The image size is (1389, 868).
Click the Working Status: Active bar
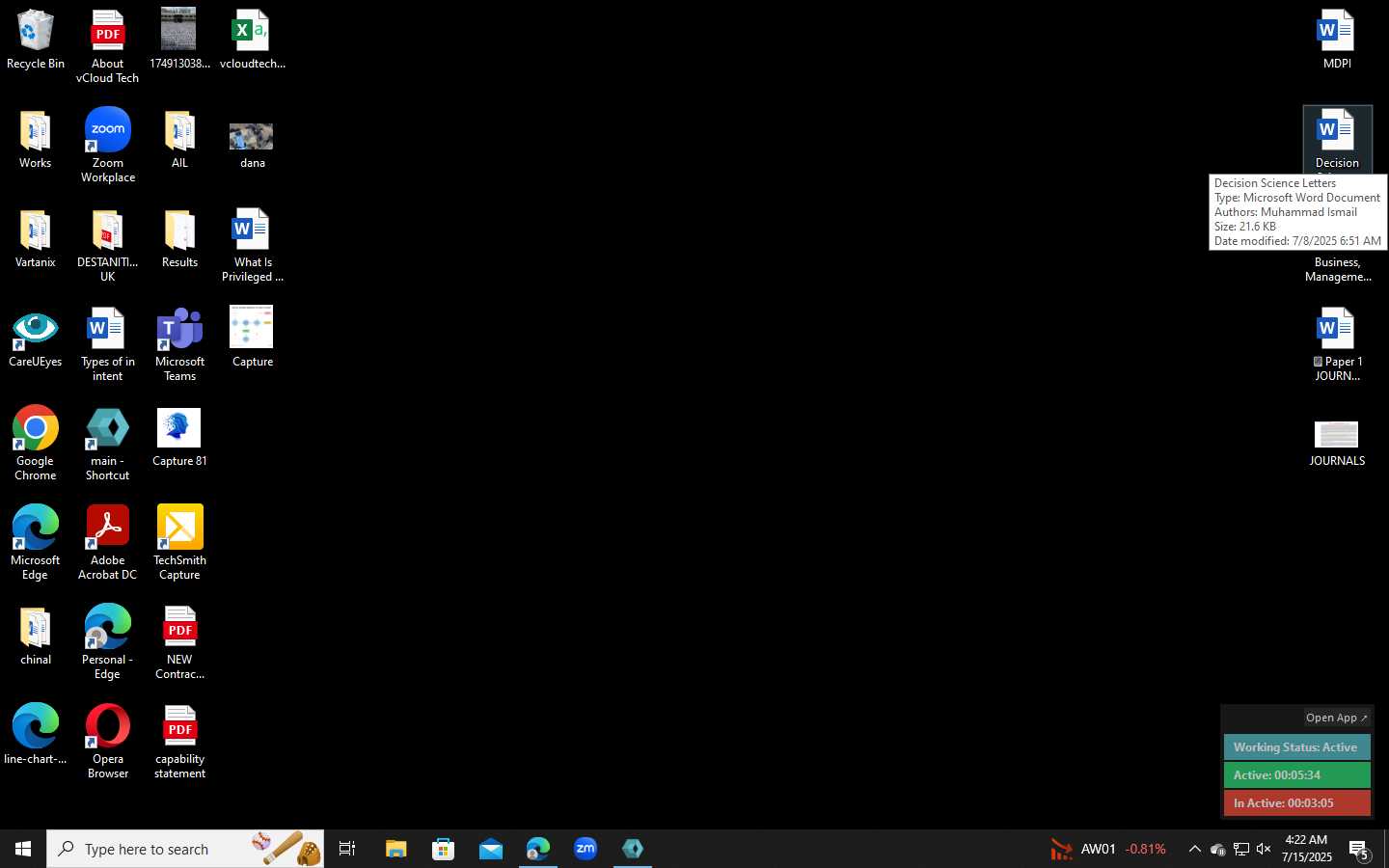[1296, 747]
